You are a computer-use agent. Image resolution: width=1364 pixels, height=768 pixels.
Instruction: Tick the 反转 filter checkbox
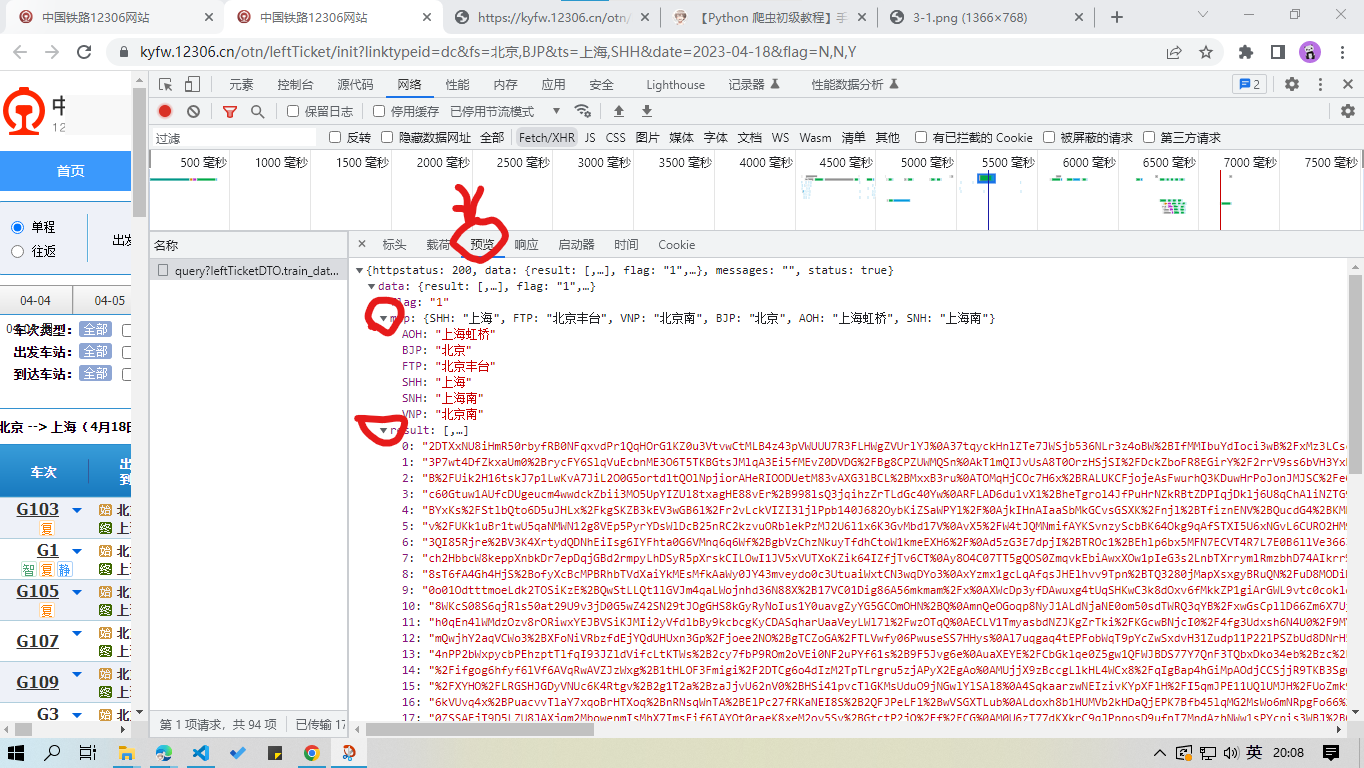[335, 137]
